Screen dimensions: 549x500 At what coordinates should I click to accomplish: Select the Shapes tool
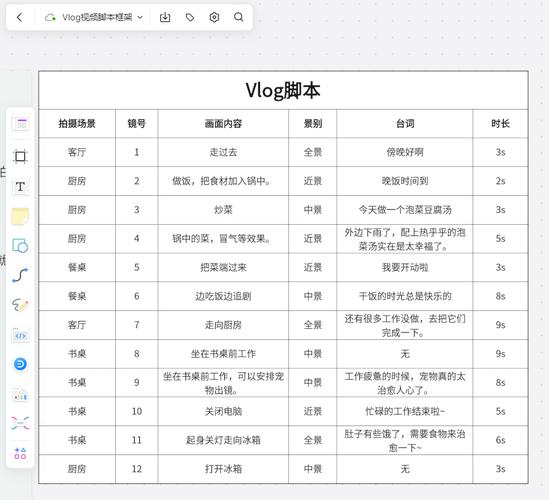pos(20,246)
